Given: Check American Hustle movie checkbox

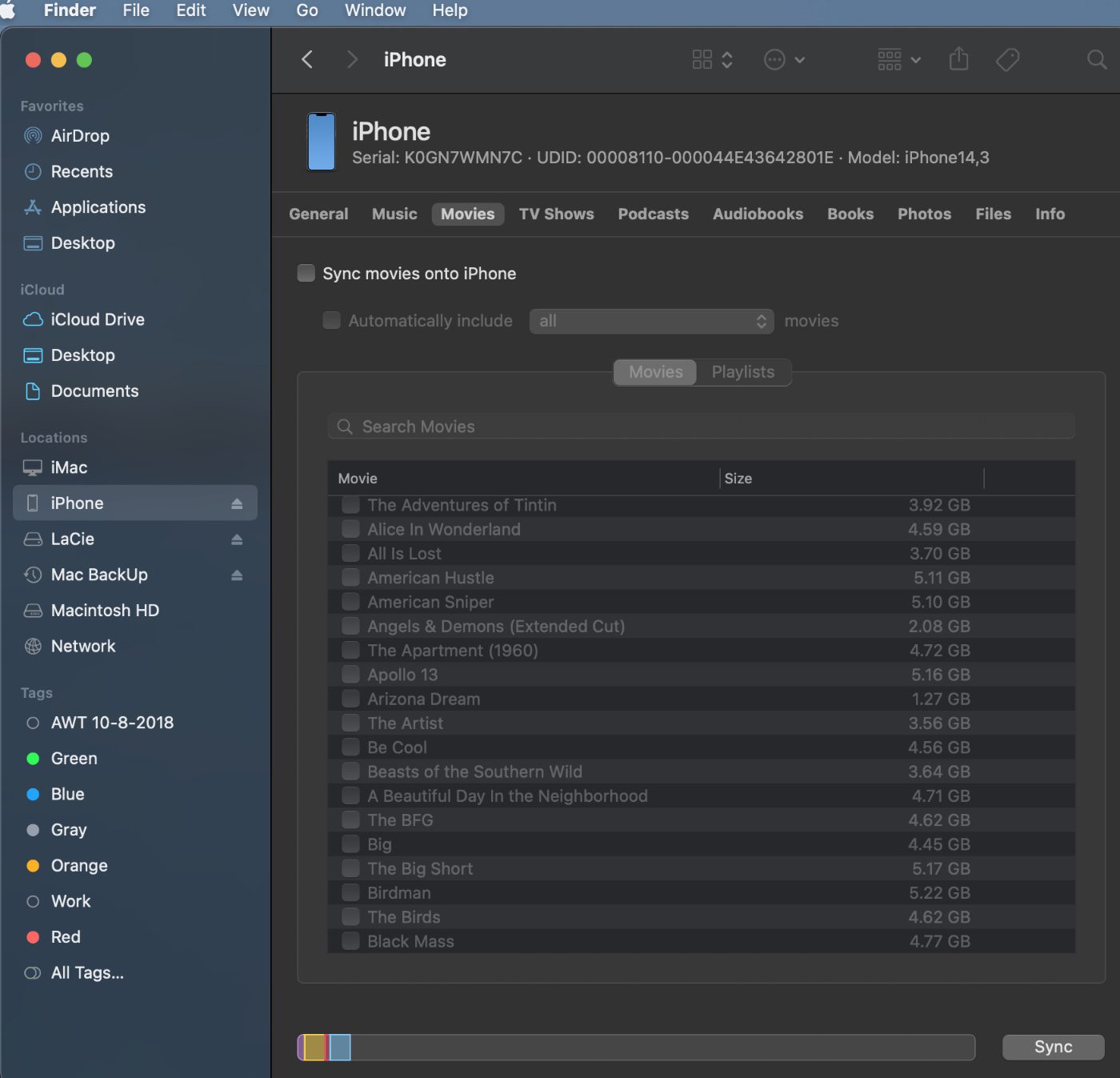Looking at the screenshot, I should click(x=350, y=578).
